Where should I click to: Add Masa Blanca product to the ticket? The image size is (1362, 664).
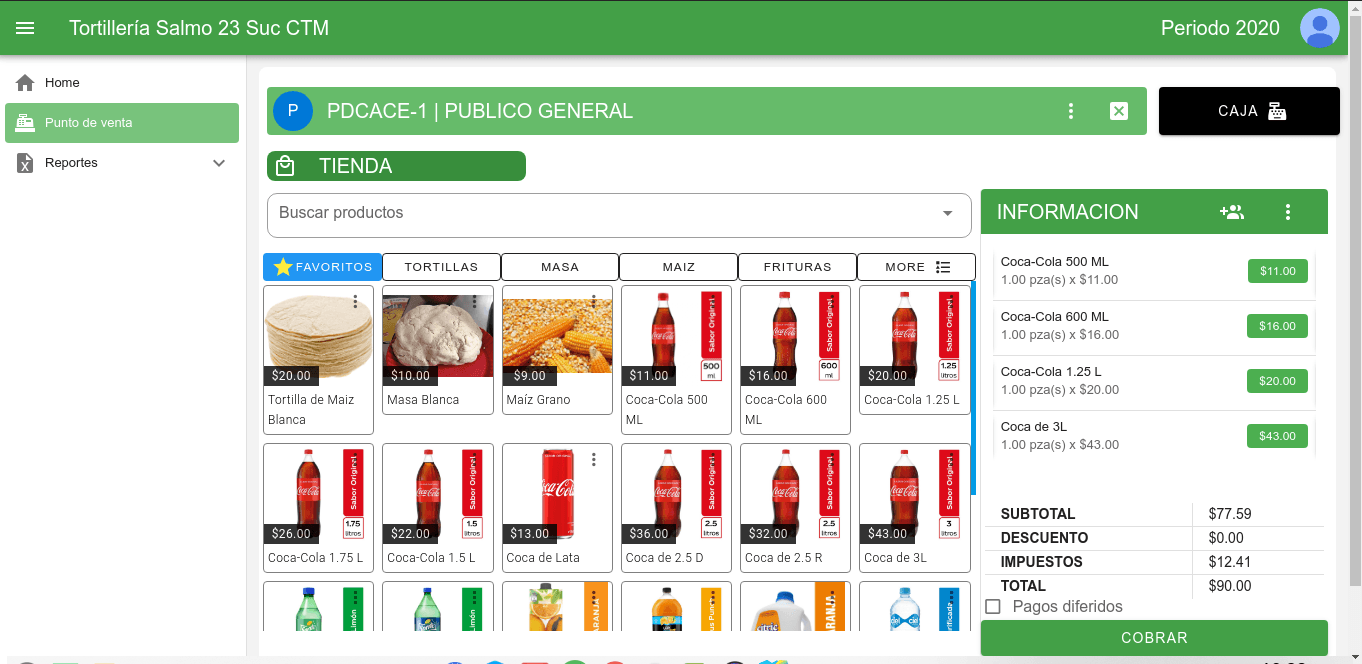click(x=438, y=350)
